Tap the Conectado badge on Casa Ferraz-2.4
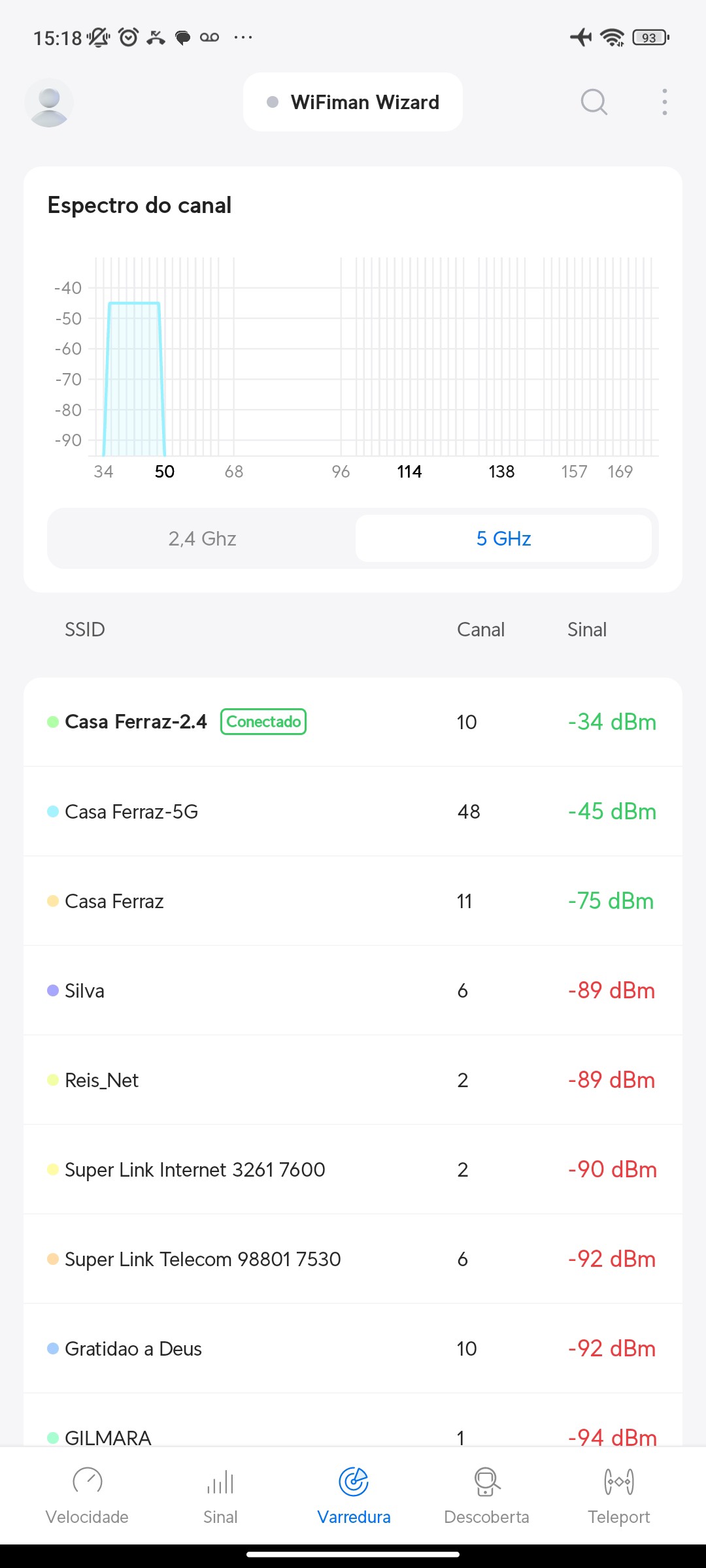This screenshot has height=1568, width=706. point(263,722)
